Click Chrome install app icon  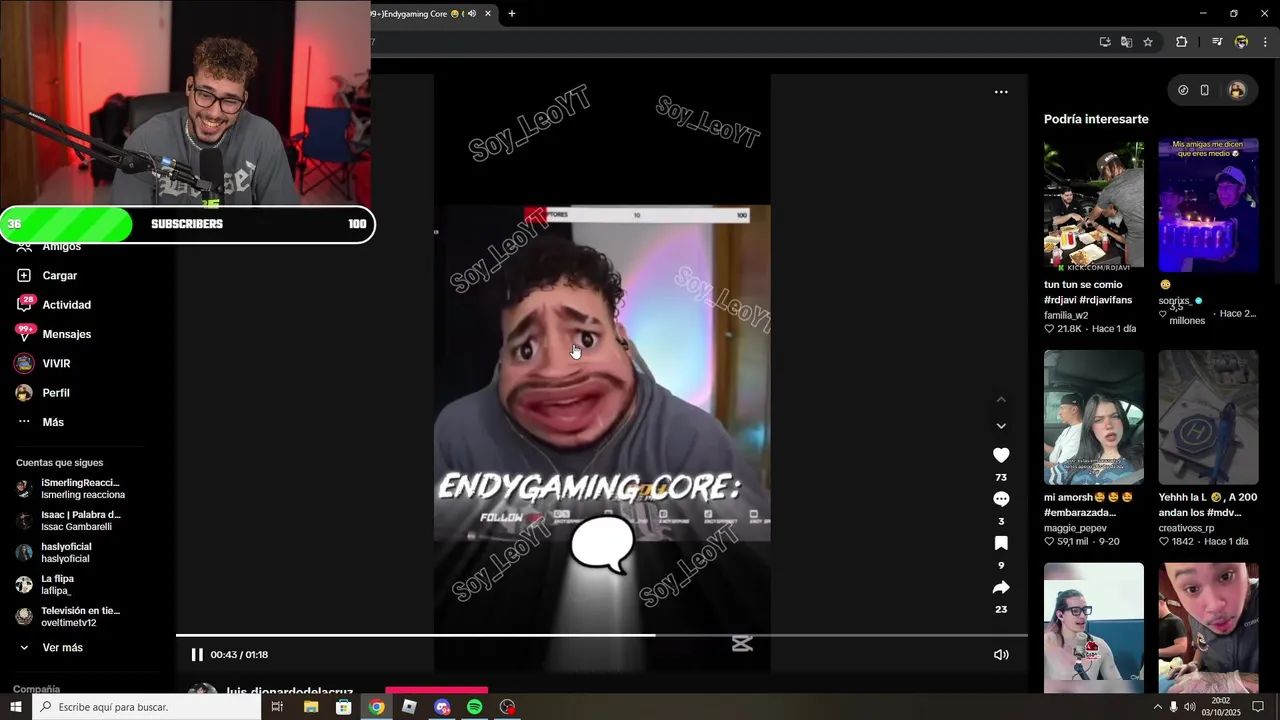coord(1105,42)
